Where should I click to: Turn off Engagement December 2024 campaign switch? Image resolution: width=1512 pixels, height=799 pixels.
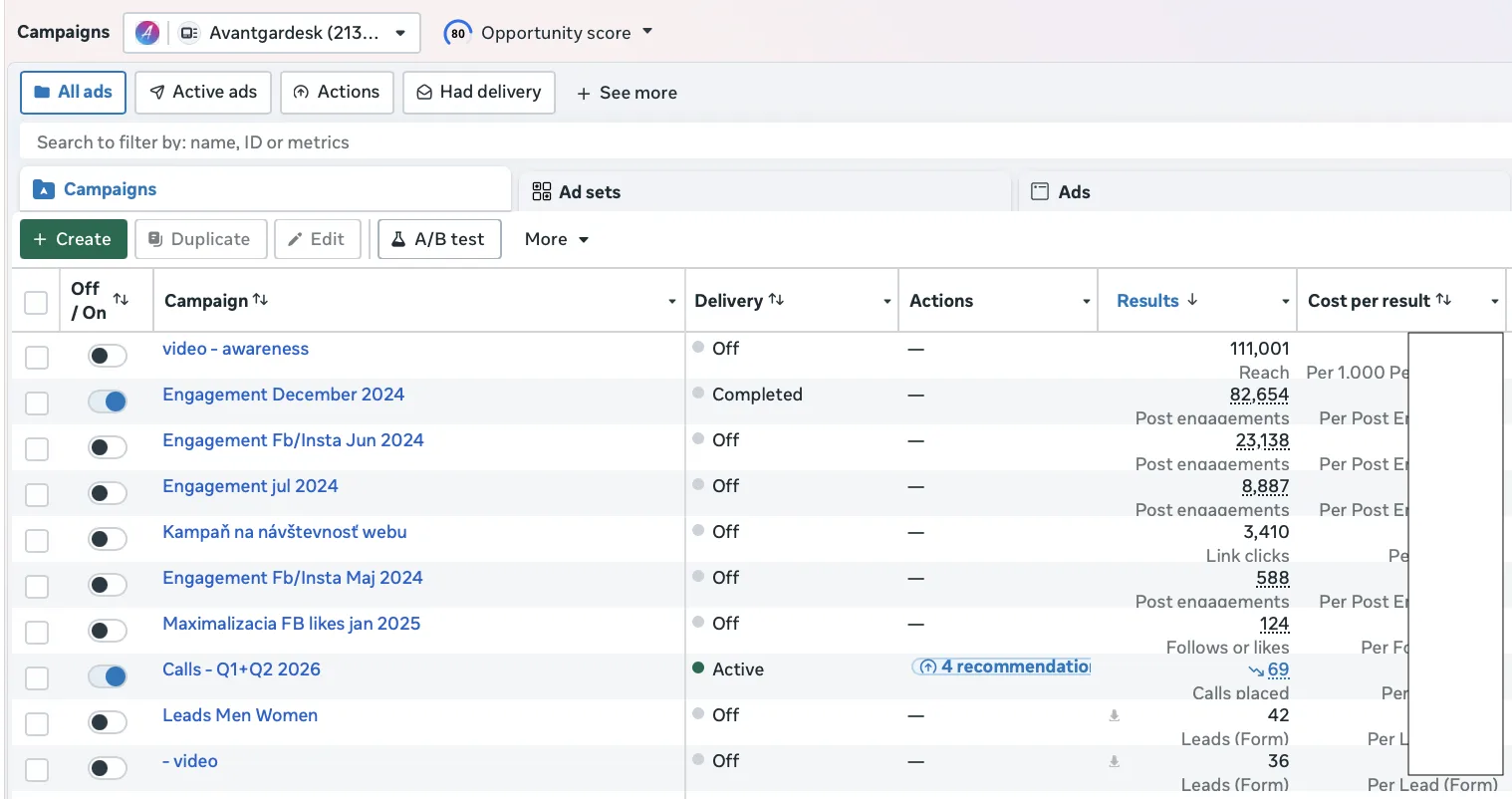108,401
